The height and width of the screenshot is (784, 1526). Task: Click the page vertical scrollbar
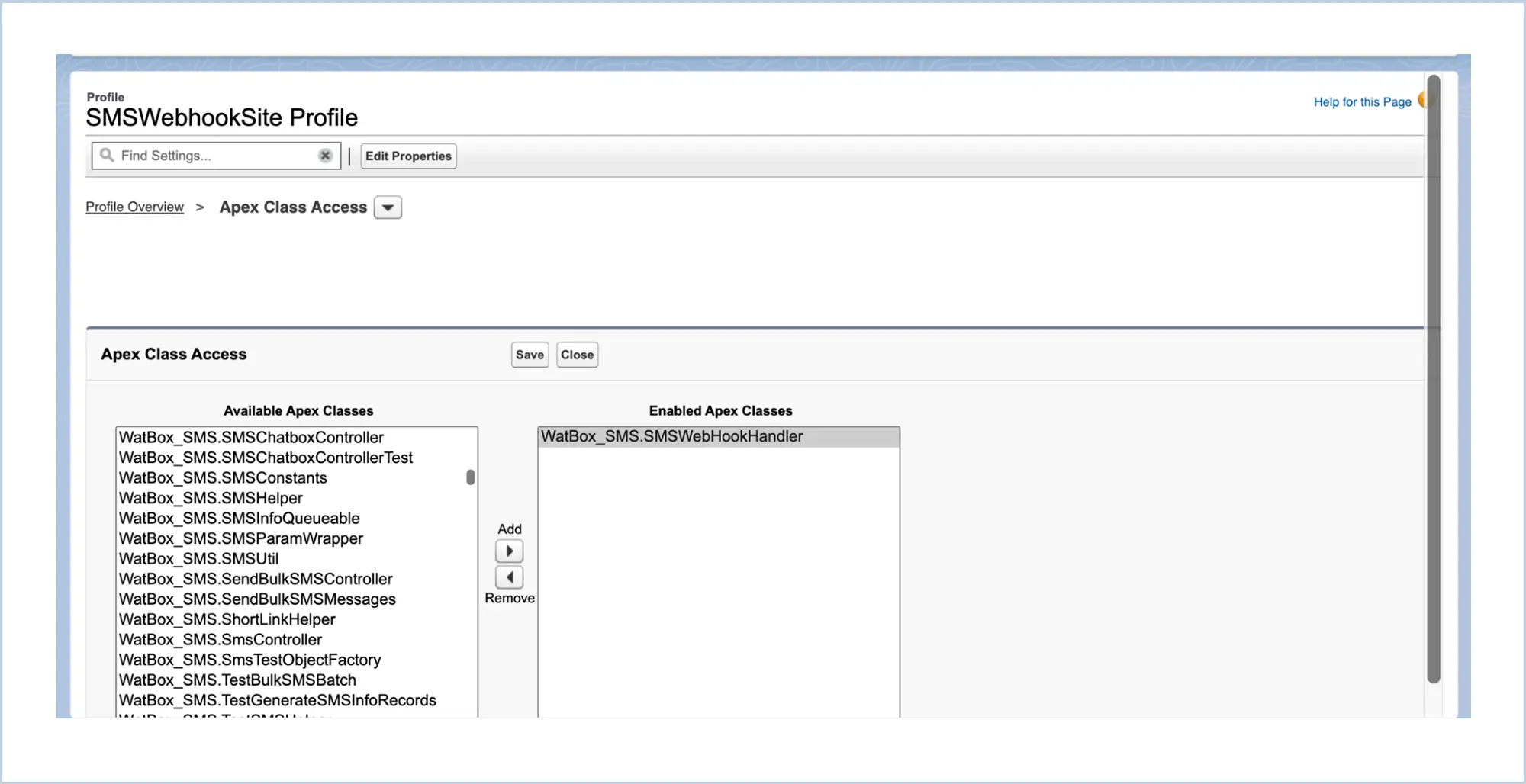(1433, 381)
